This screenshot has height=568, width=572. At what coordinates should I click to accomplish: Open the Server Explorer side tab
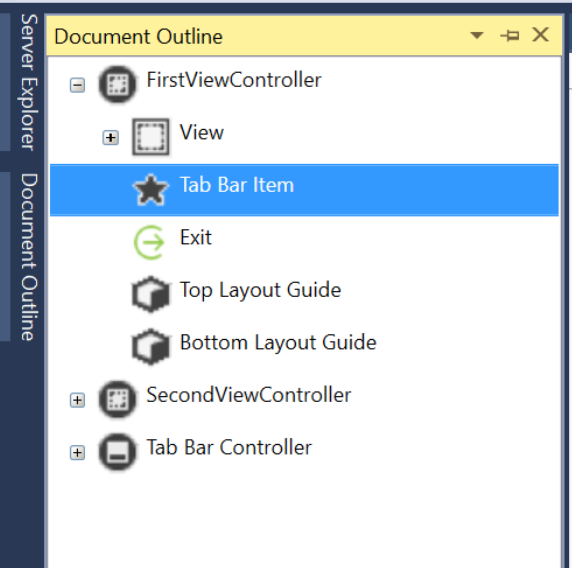pos(28,82)
